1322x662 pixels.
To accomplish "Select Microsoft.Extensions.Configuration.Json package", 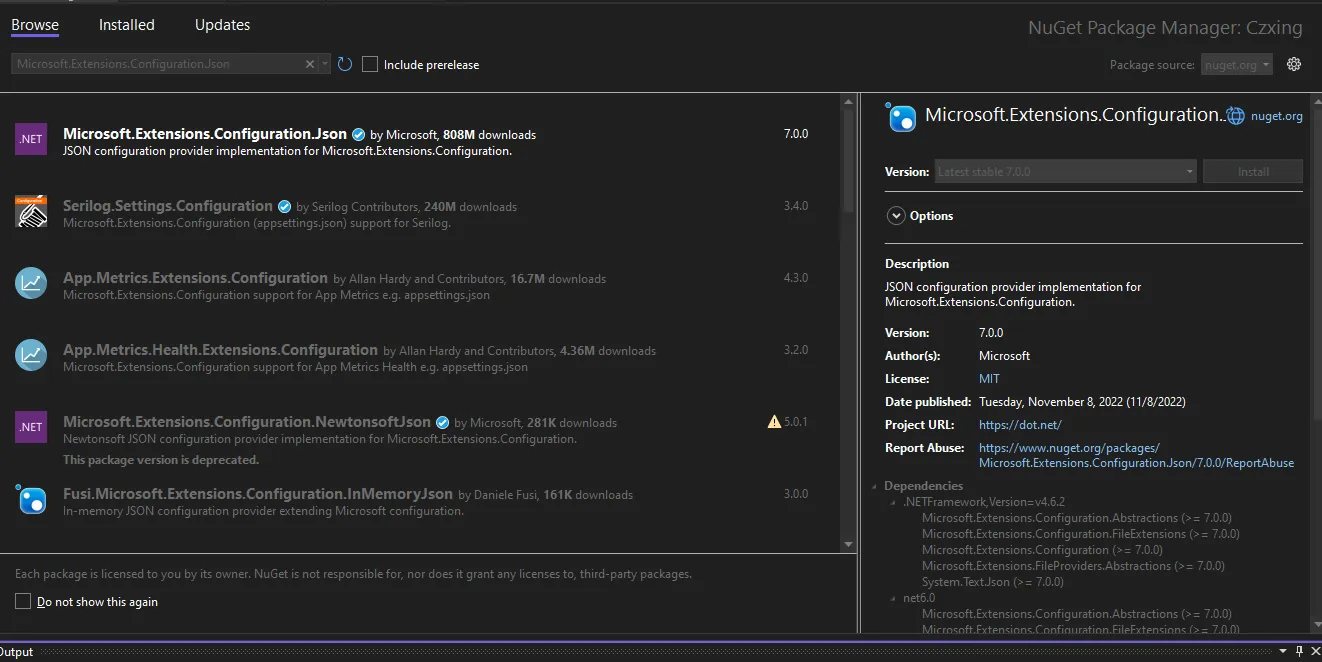I will (420, 141).
